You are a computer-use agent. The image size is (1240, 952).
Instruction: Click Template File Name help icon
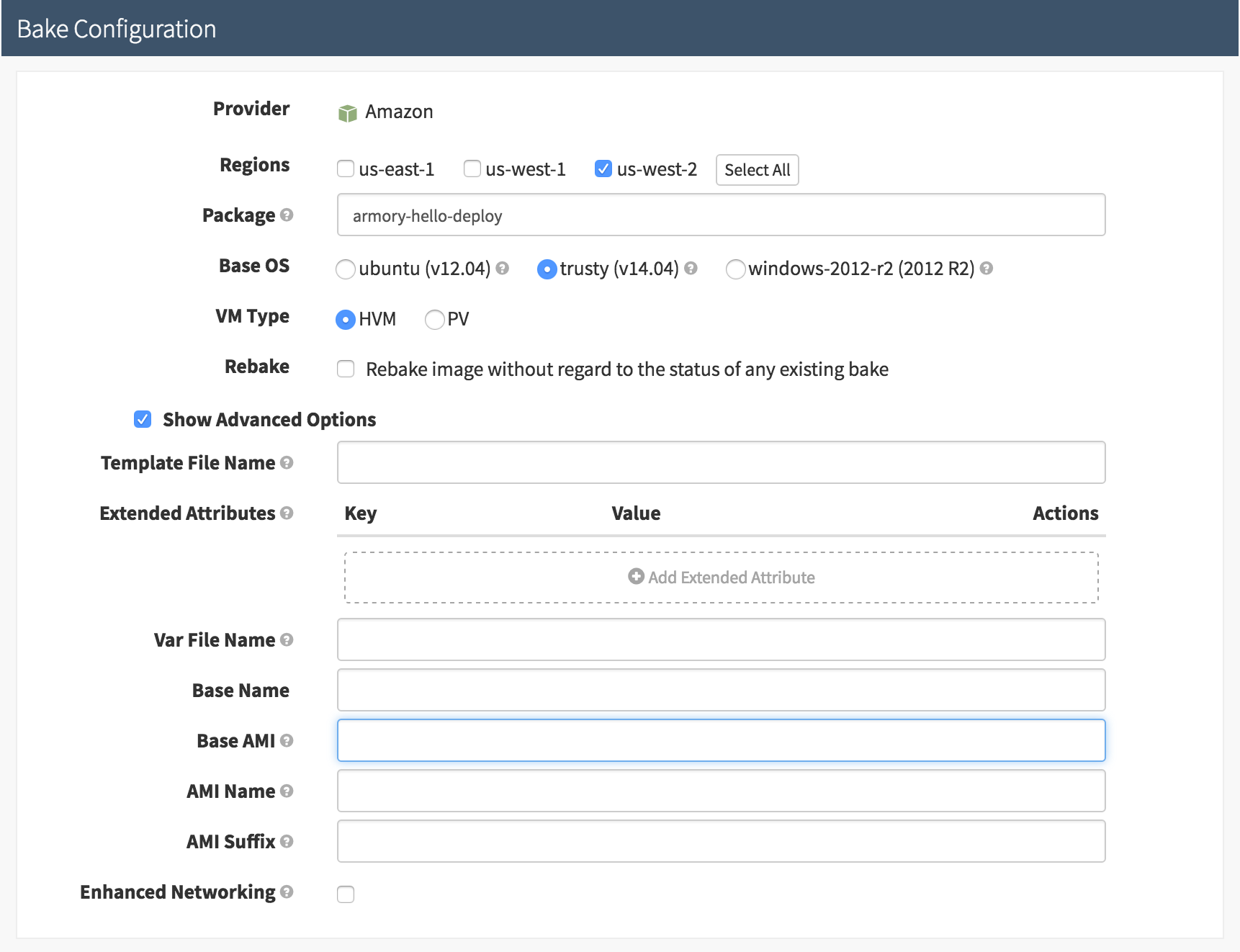click(x=287, y=463)
